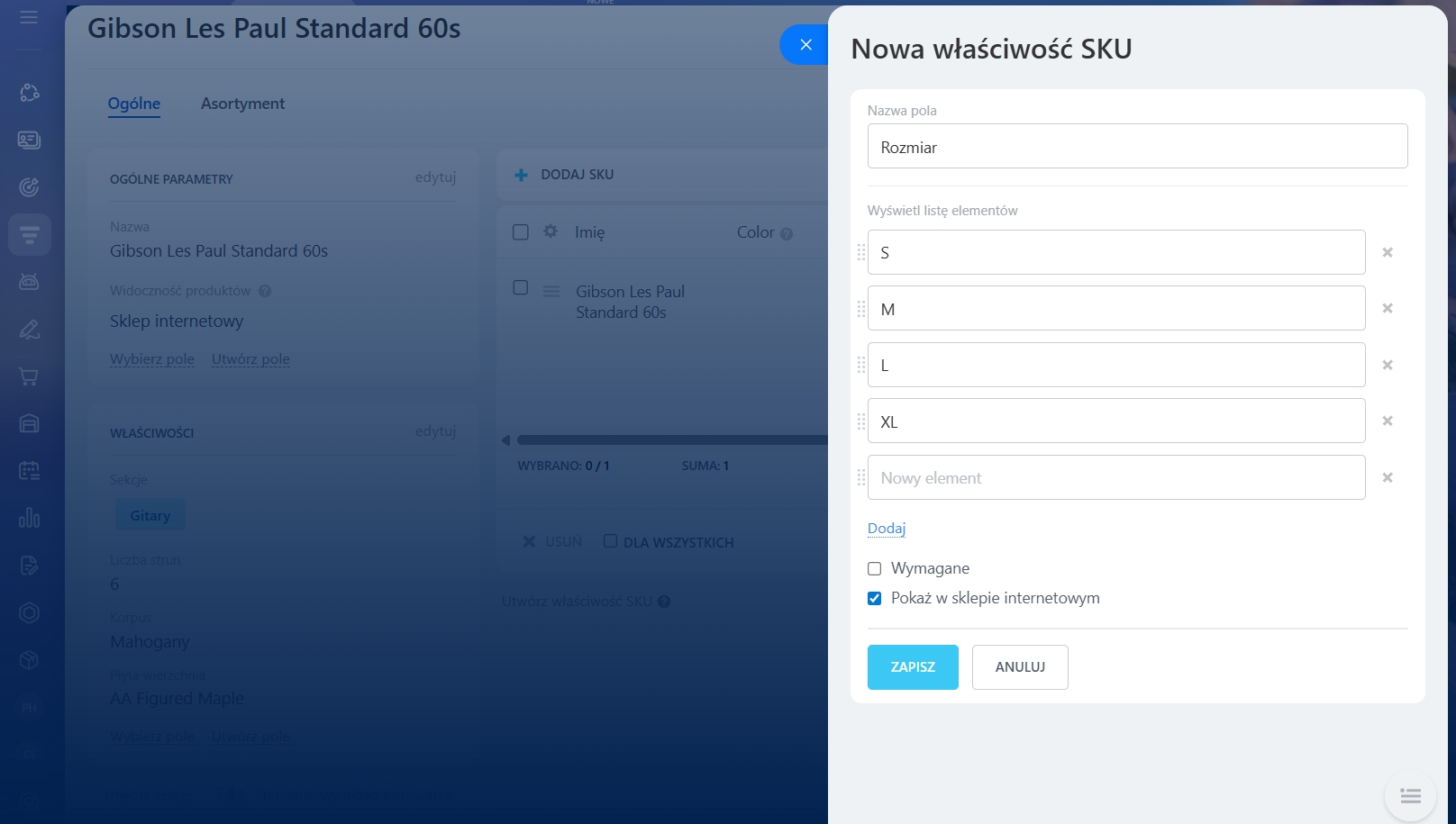
Task: Open the SKU grid settings gear icon
Action: (x=551, y=231)
